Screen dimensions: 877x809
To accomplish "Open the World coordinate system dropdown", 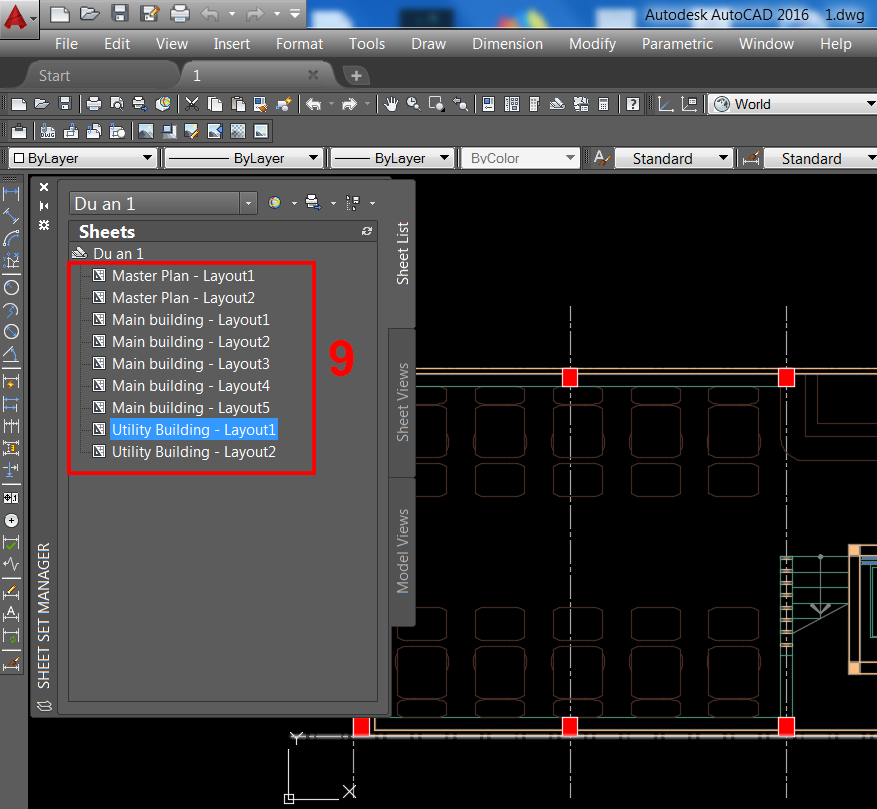I will tap(868, 104).
